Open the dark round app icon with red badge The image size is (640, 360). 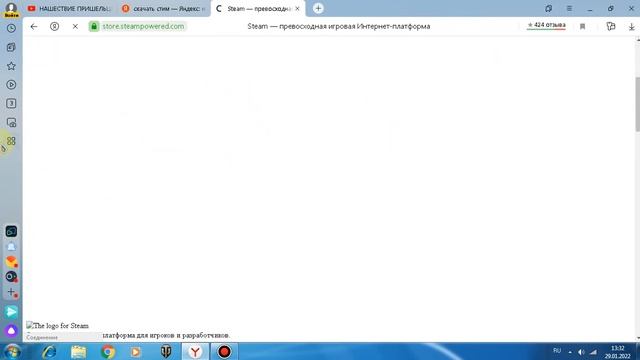click(x=11, y=277)
